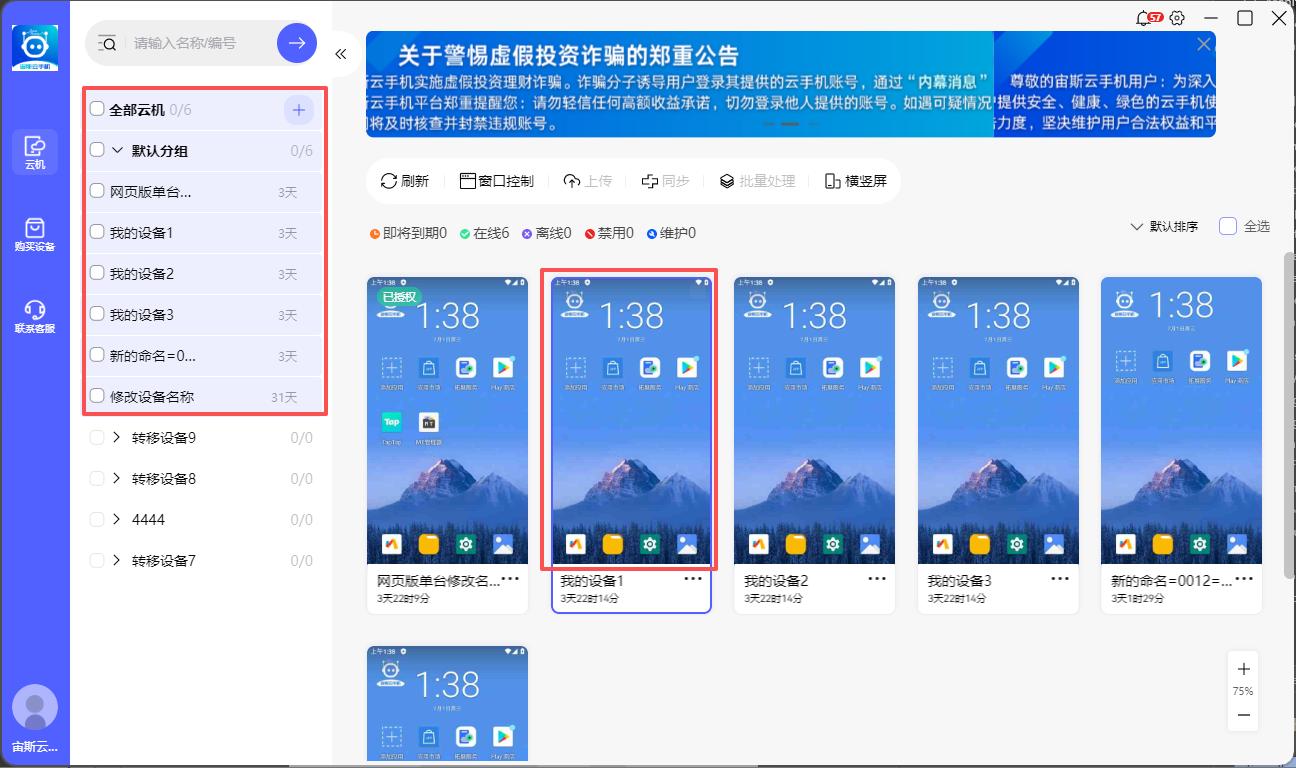
Task: Select the 修改设备名称 31天 list row
Action: click(204, 396)
